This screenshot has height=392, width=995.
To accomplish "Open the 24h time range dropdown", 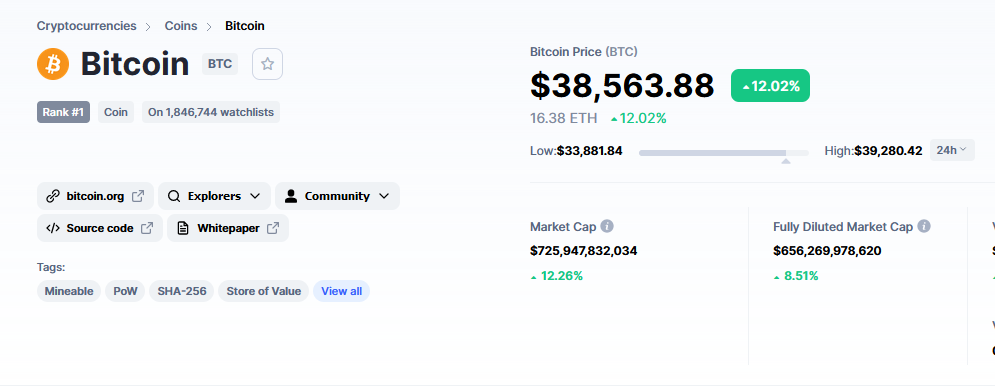I will point(952,150).
